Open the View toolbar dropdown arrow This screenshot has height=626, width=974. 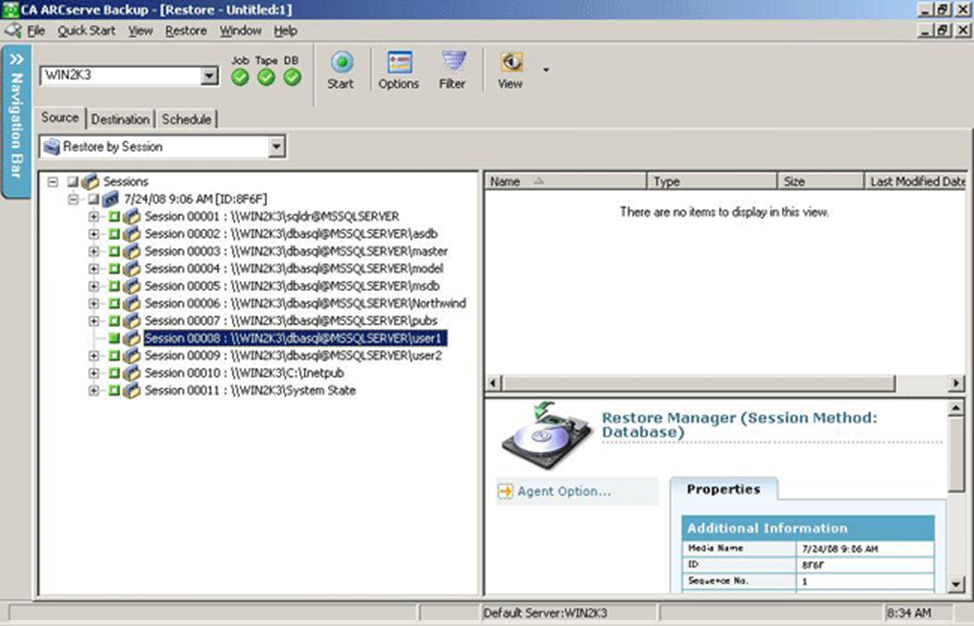click(x=546, y=70)
